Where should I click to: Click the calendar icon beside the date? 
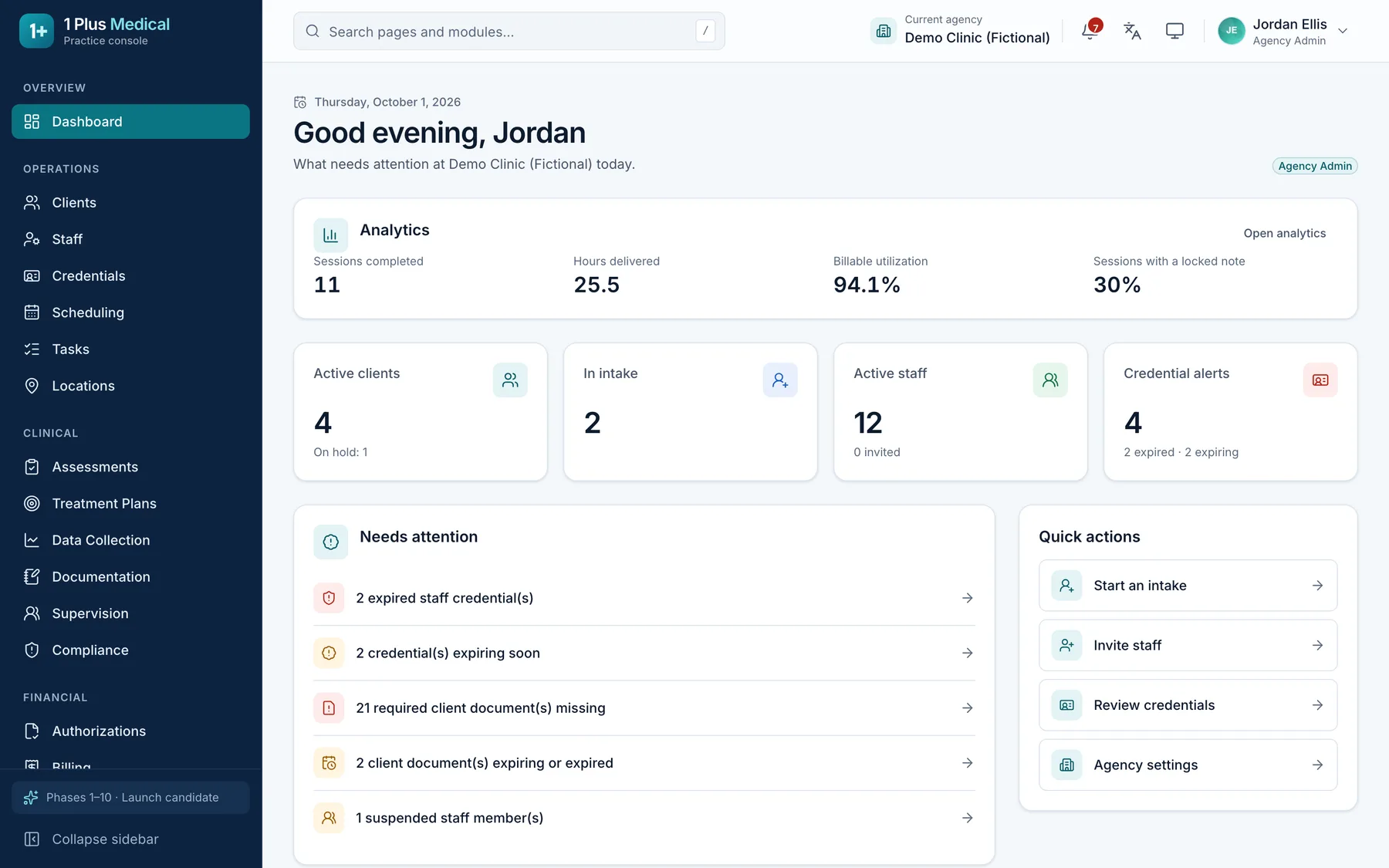pyautogui.click(x=300, y=102)
